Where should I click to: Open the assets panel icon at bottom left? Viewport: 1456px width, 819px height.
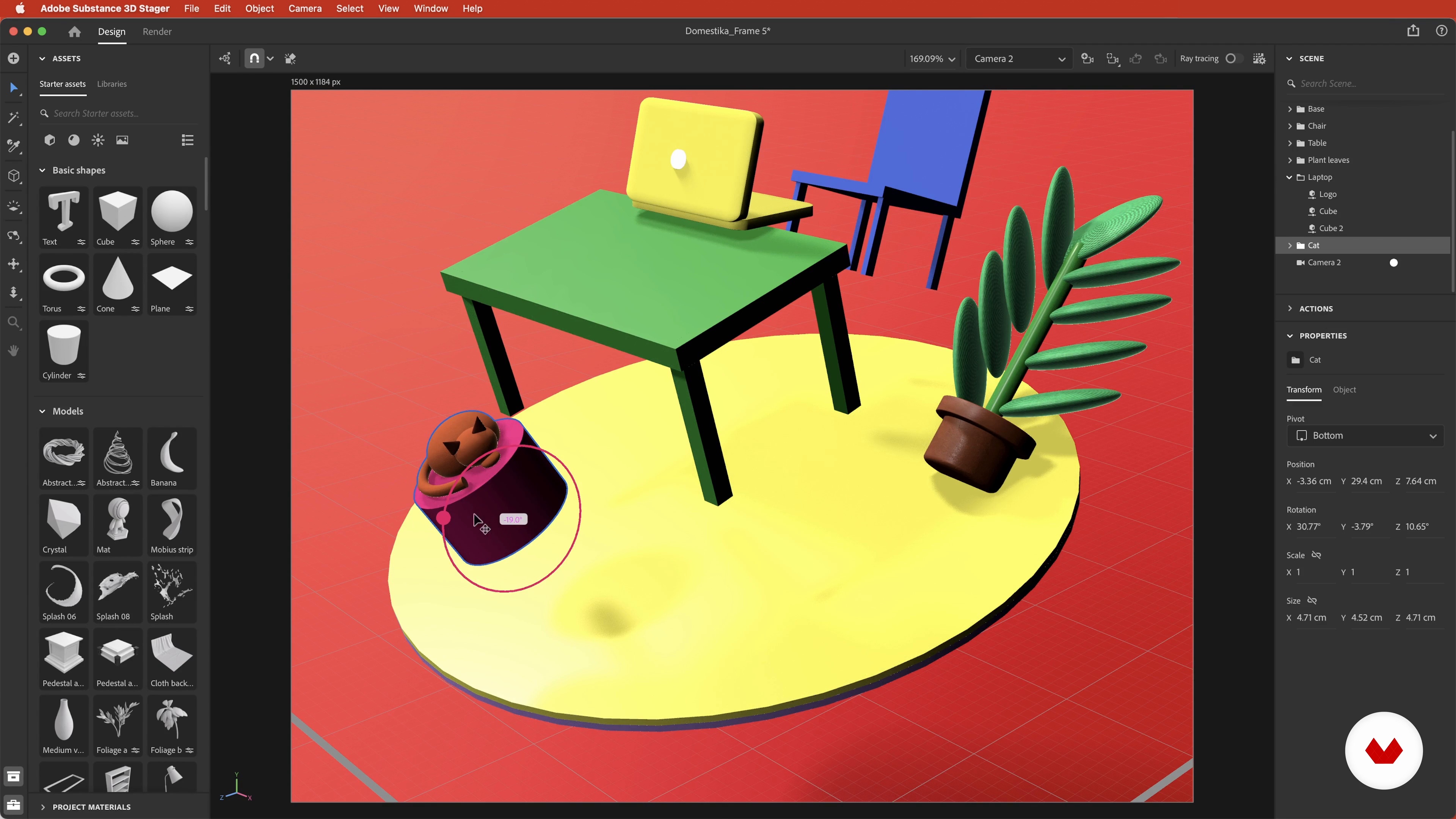14,777
